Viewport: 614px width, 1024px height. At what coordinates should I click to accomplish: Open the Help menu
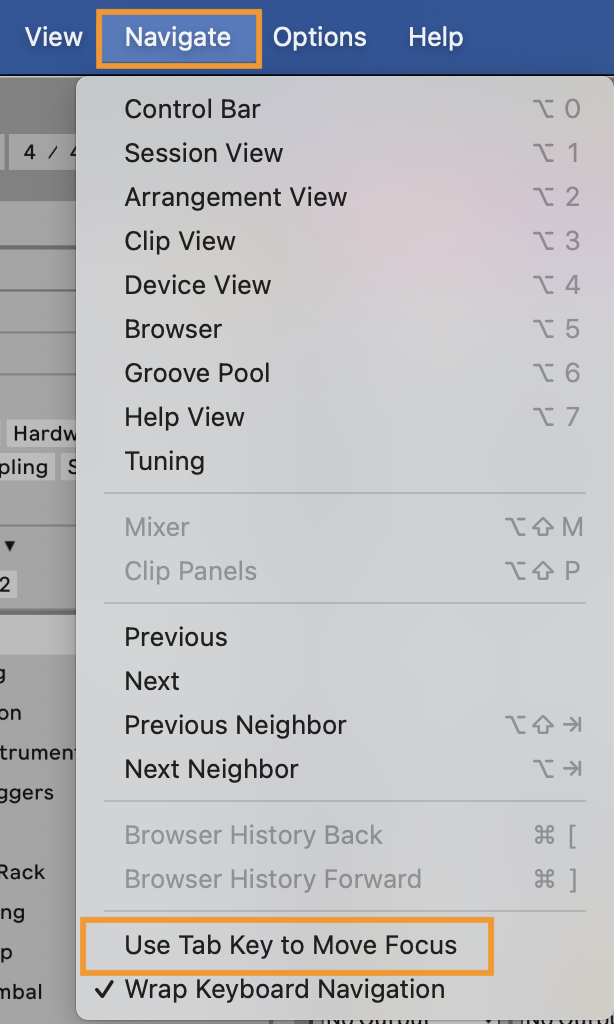pyautogui.click(x=435, y=36)
